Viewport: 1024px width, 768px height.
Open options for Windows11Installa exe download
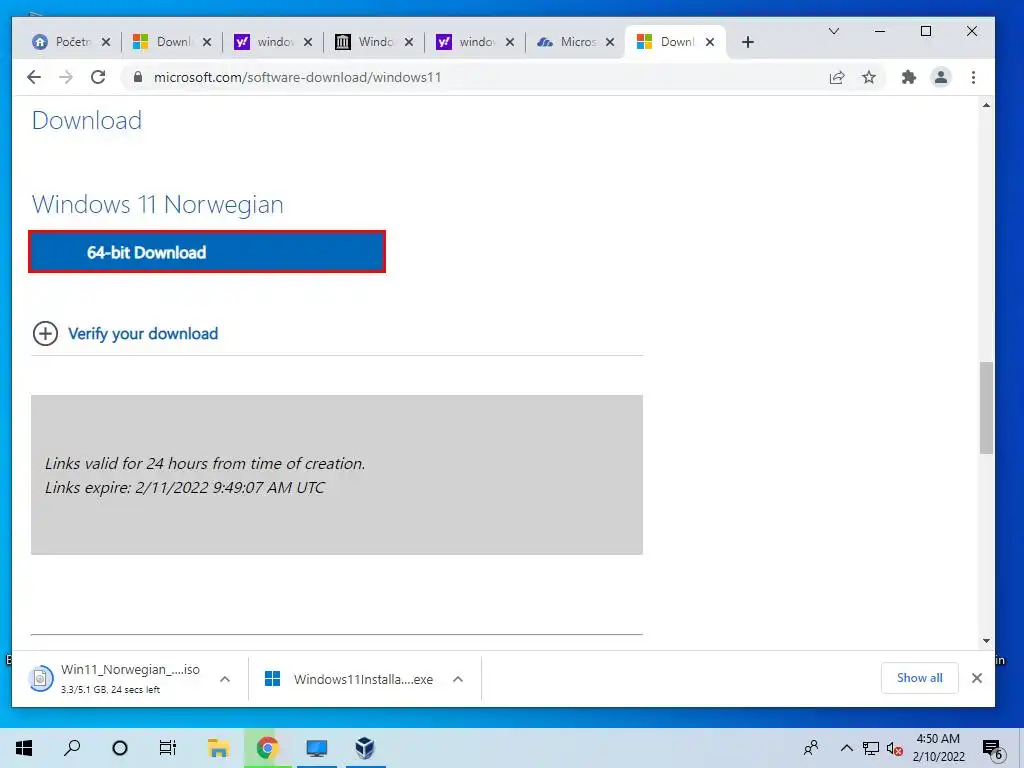[458, 679]
